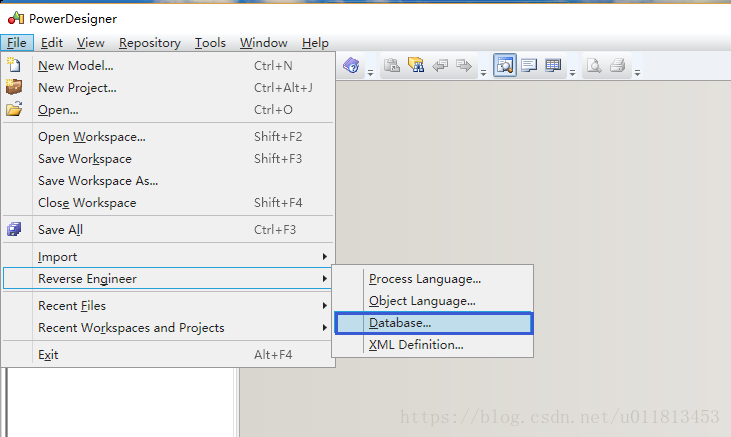Viewport: 731px width, 437px height.
Task: Choose Database... in Reverse Engineer submenu
Action: [434, 323]
